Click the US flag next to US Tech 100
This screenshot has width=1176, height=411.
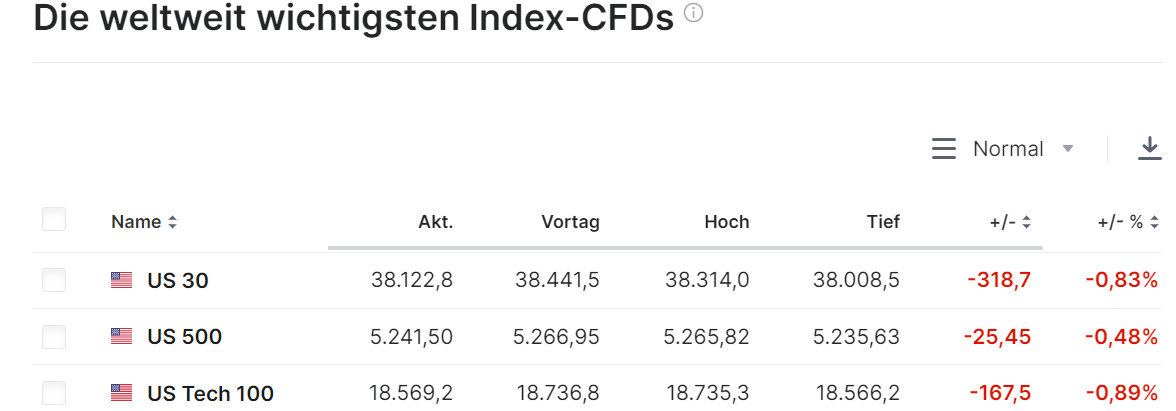[121, 393]
